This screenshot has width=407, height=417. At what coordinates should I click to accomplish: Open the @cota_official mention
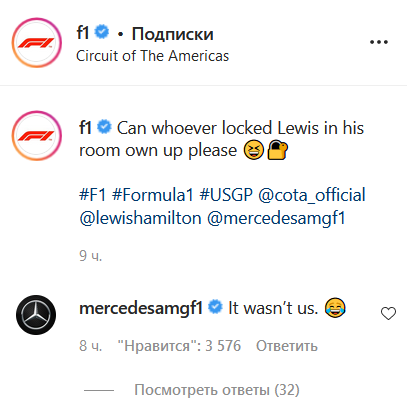[312, 195]
